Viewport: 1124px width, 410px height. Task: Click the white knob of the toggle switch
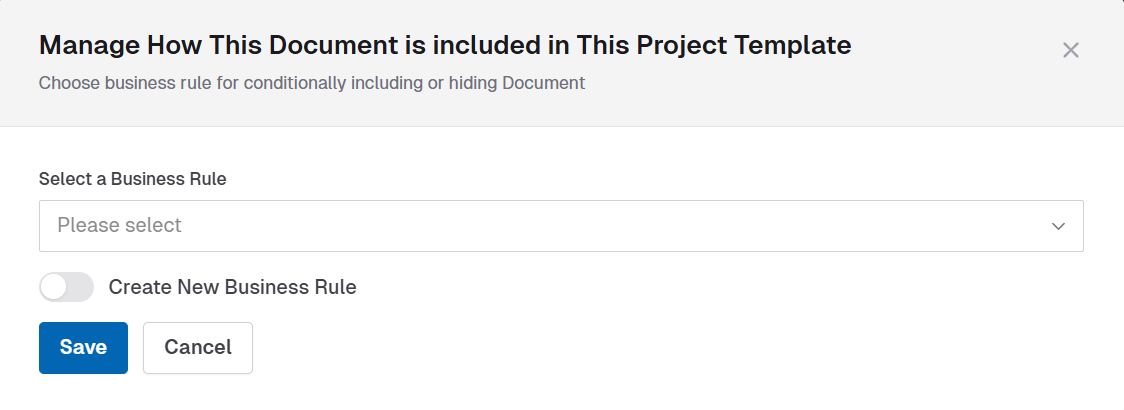pos(54,287)
